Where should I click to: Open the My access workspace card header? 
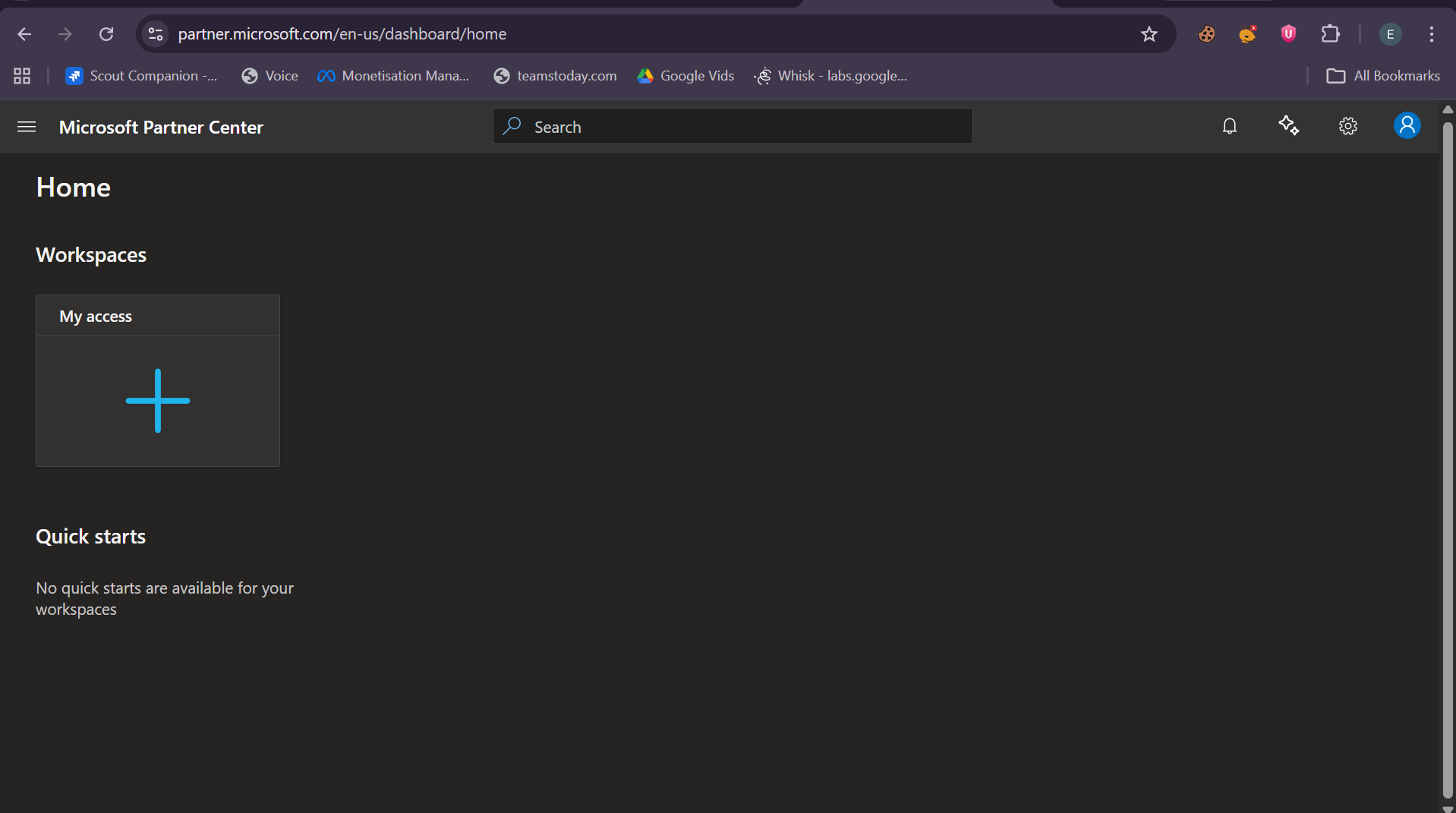click(x=158, y=316)
